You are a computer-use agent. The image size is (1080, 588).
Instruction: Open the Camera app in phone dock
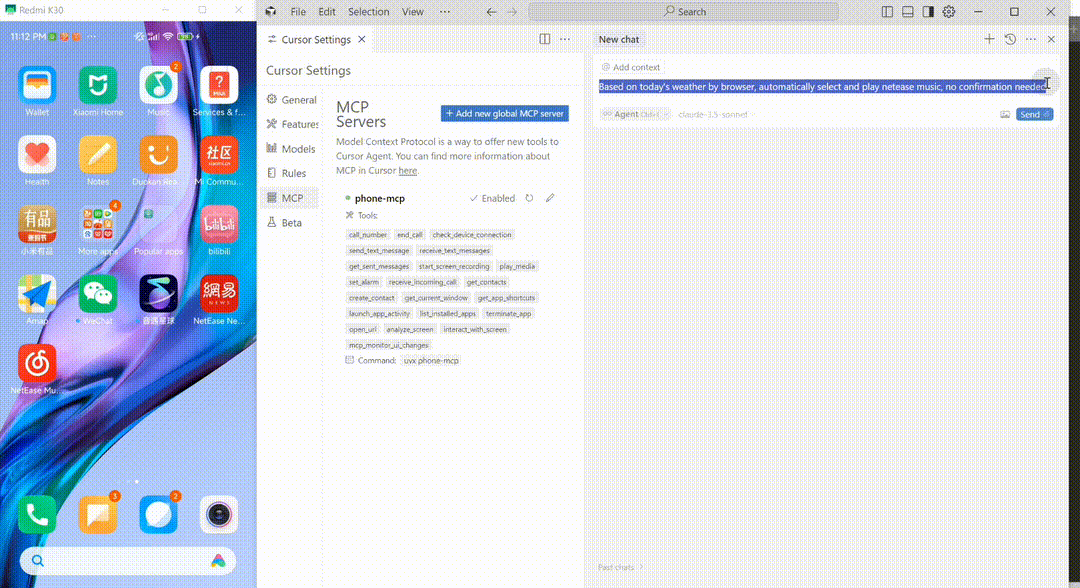tap(218, 514)
